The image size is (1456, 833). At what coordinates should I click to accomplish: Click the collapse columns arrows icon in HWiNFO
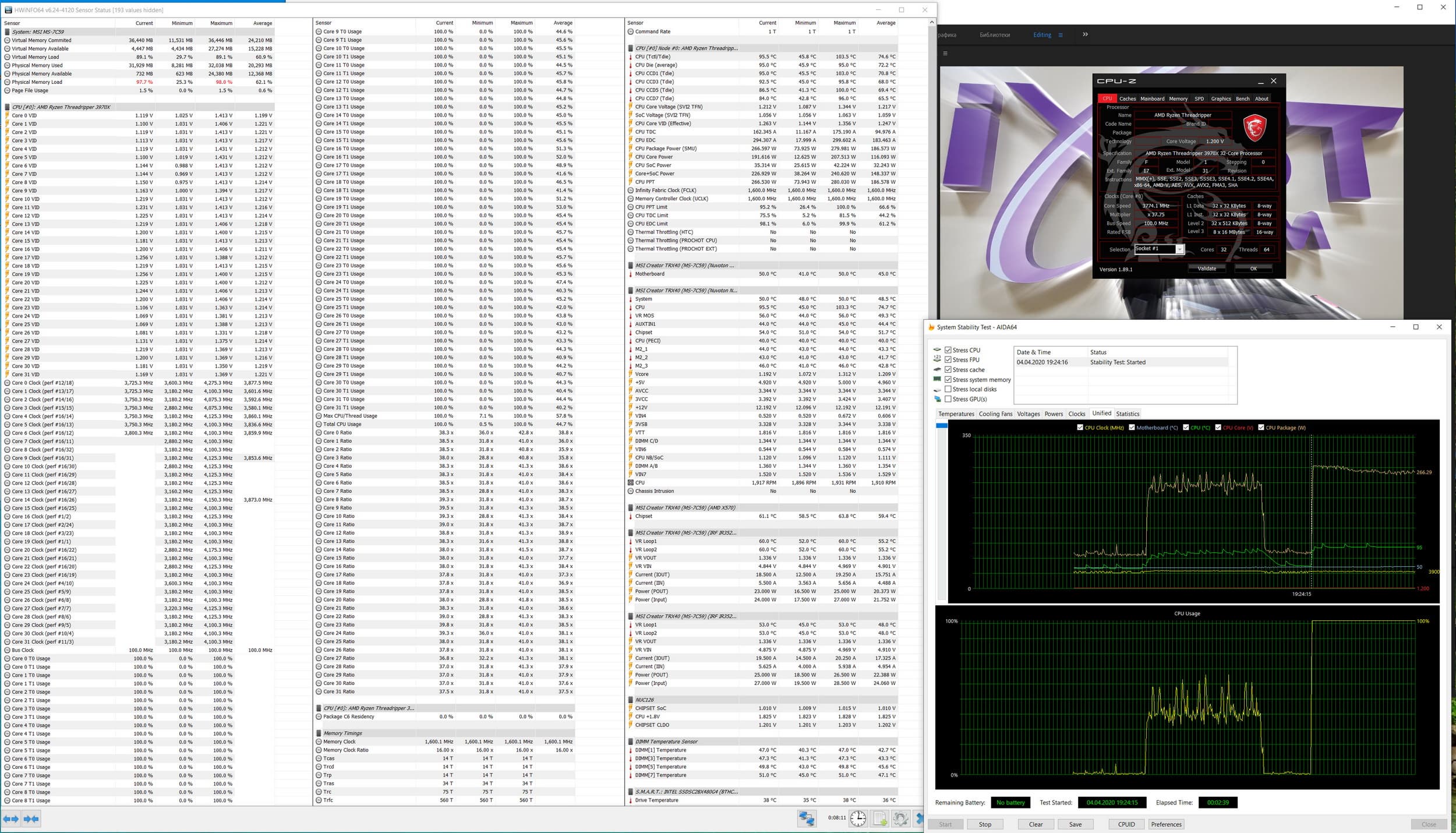pos(31,818)
